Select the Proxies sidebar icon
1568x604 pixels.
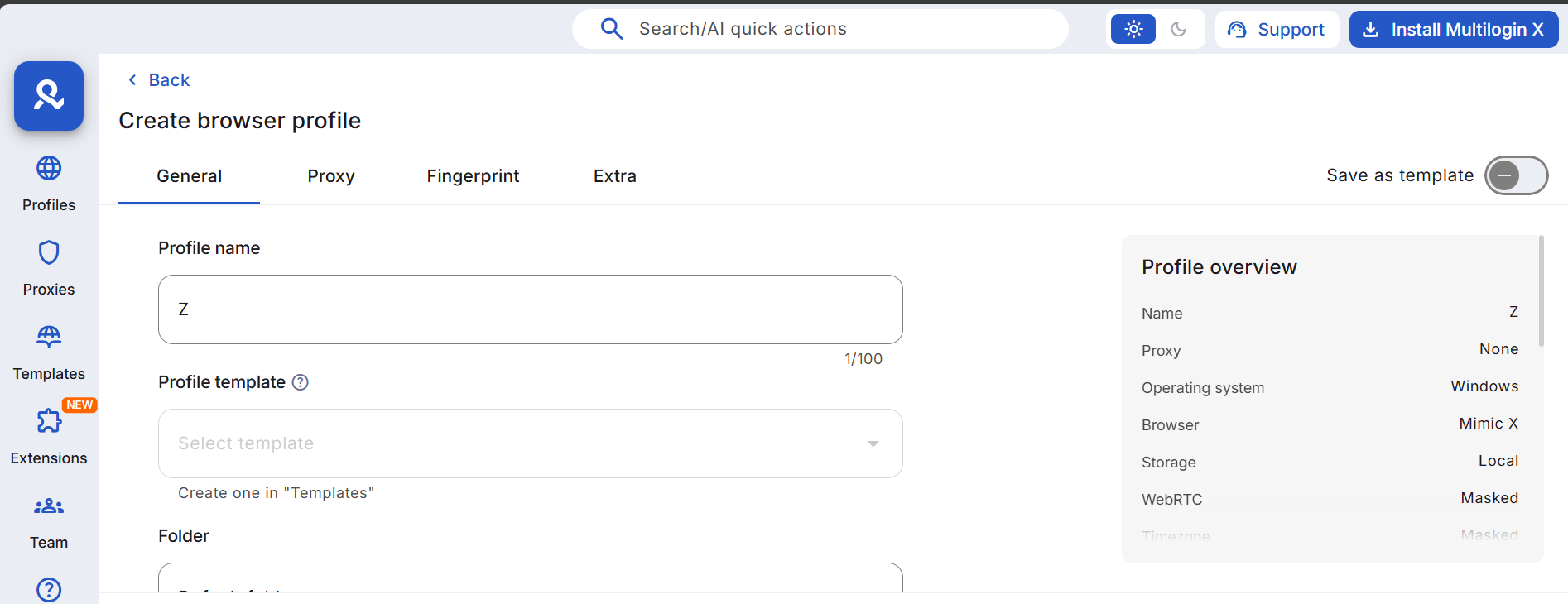tap(49, 265)
